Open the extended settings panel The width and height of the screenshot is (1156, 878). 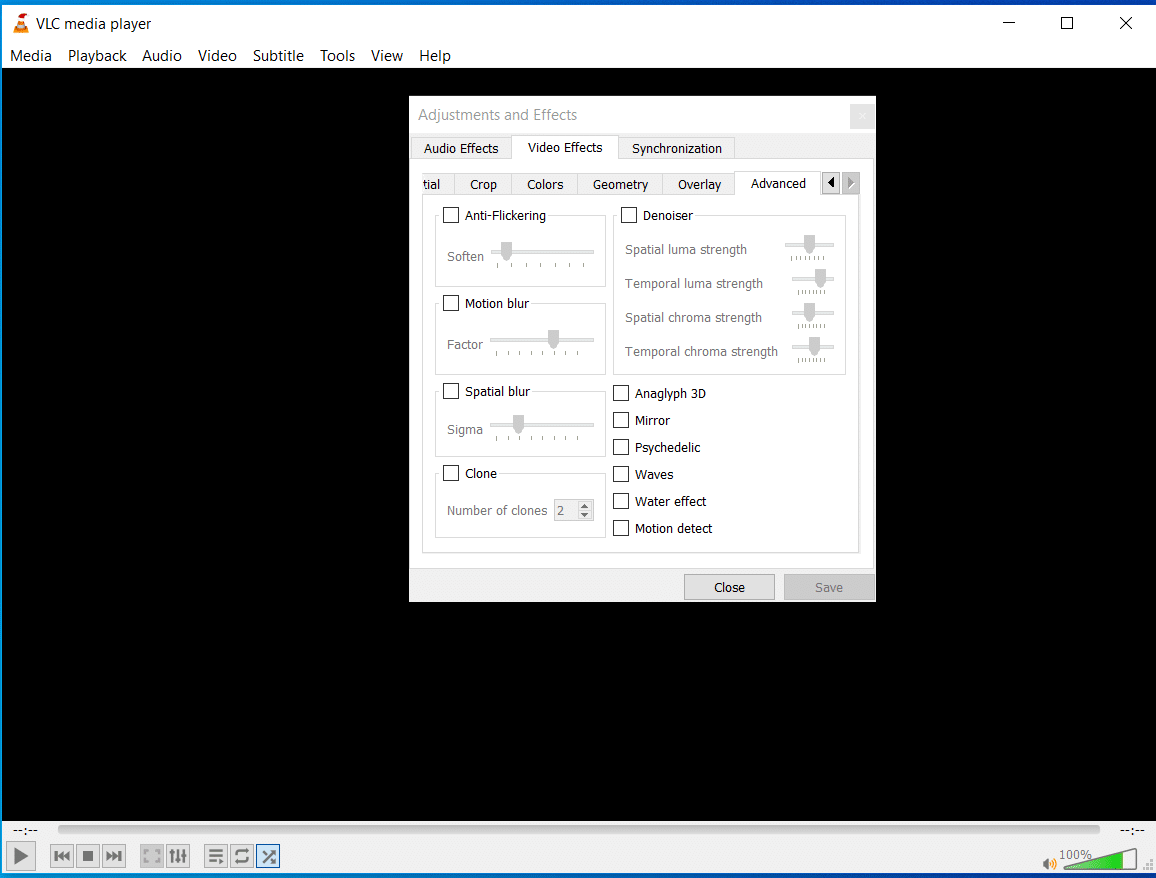178,856
